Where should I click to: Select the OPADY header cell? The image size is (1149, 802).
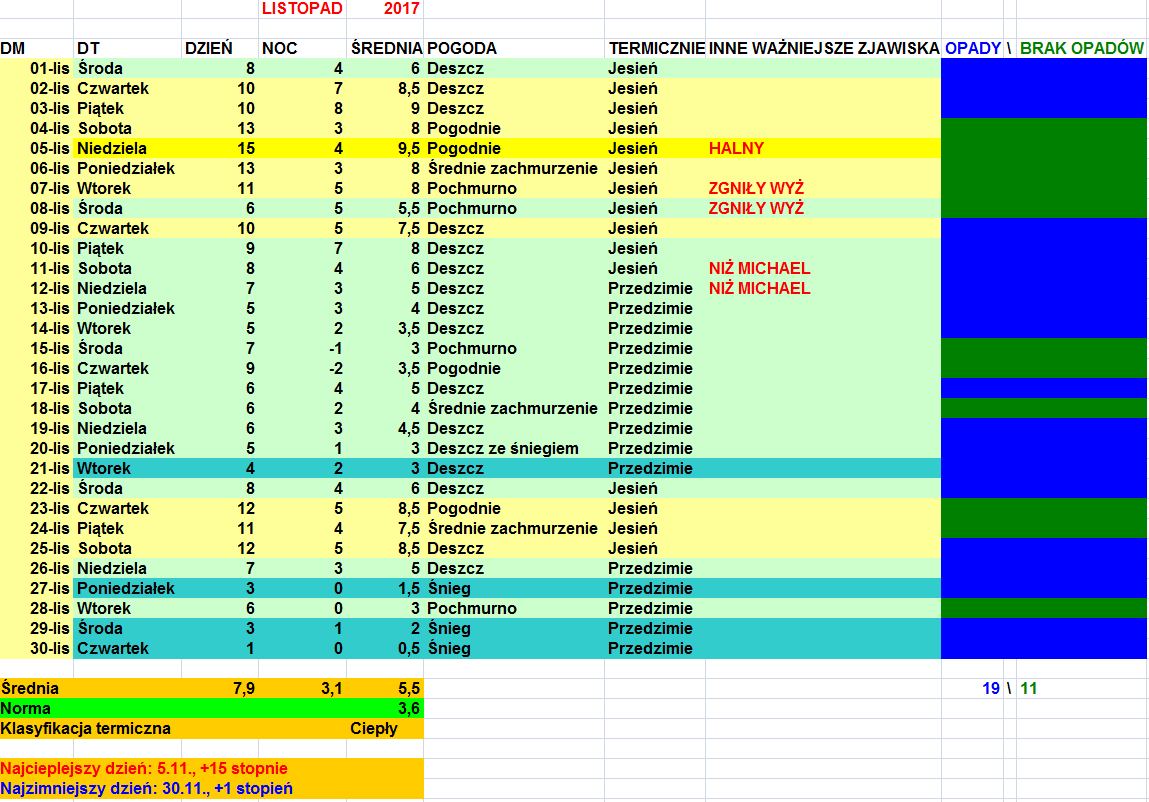[972, 48]
